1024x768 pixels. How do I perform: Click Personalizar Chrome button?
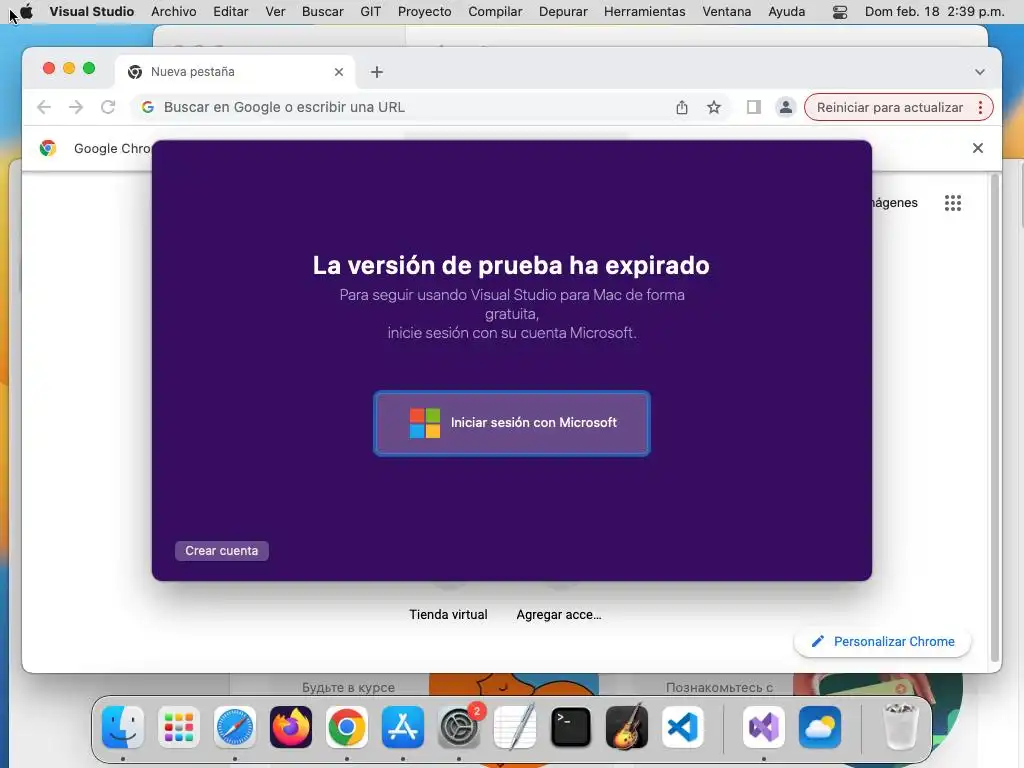(883, 641)
